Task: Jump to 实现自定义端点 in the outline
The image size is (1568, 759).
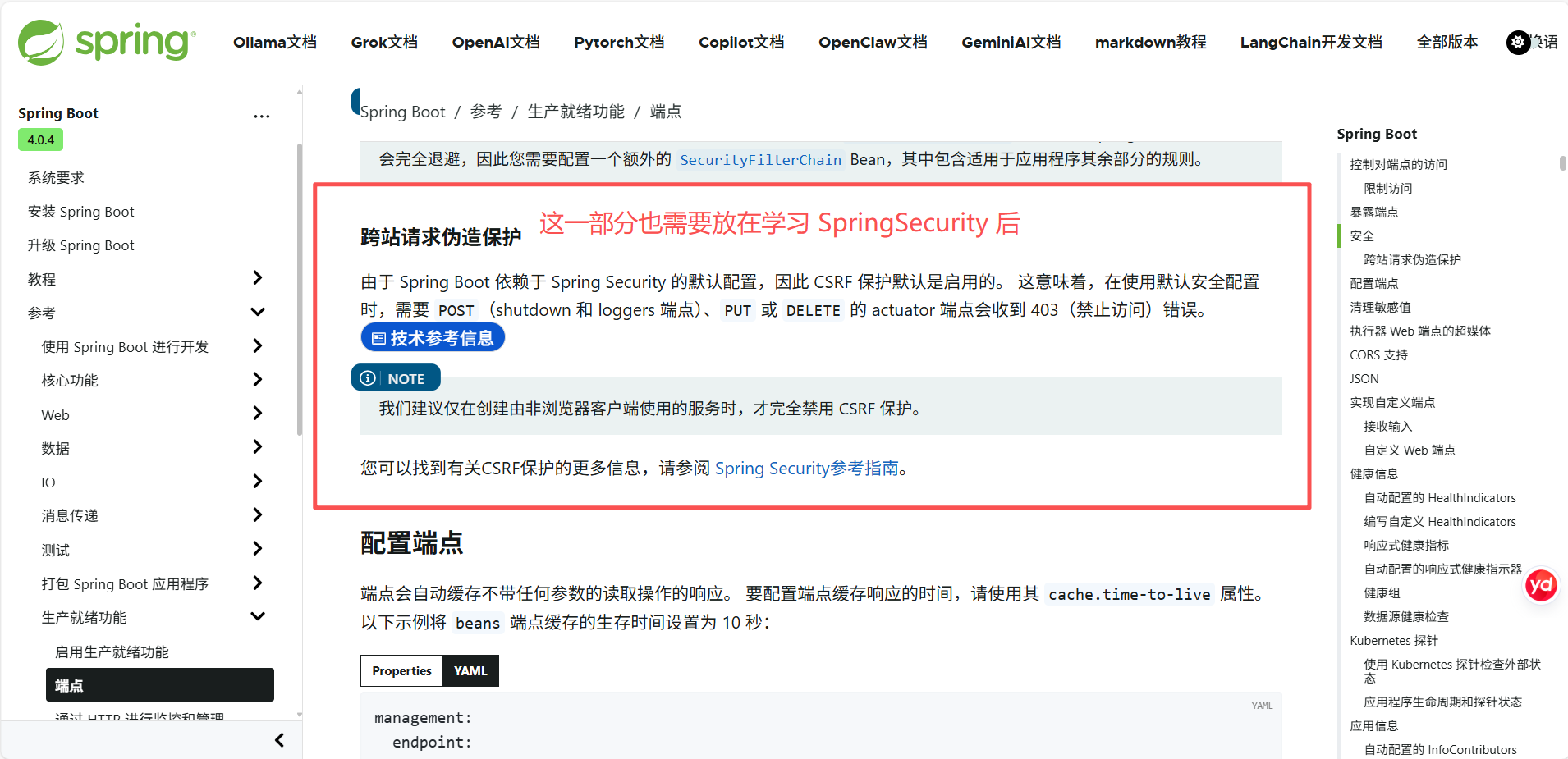Action: pos(1392,402)
